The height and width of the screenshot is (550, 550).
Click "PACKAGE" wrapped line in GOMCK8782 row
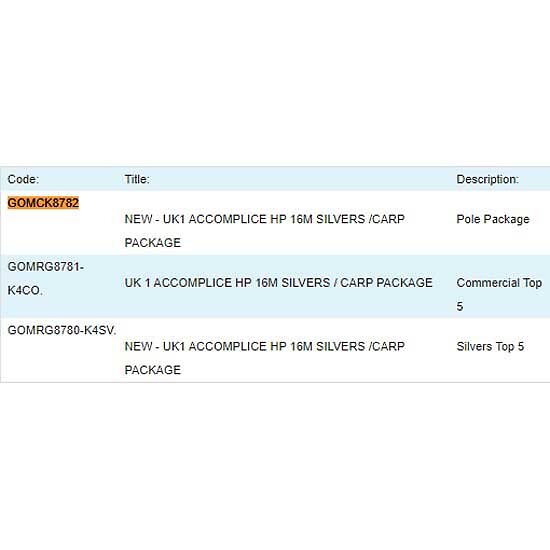click(x=153, y=243)
